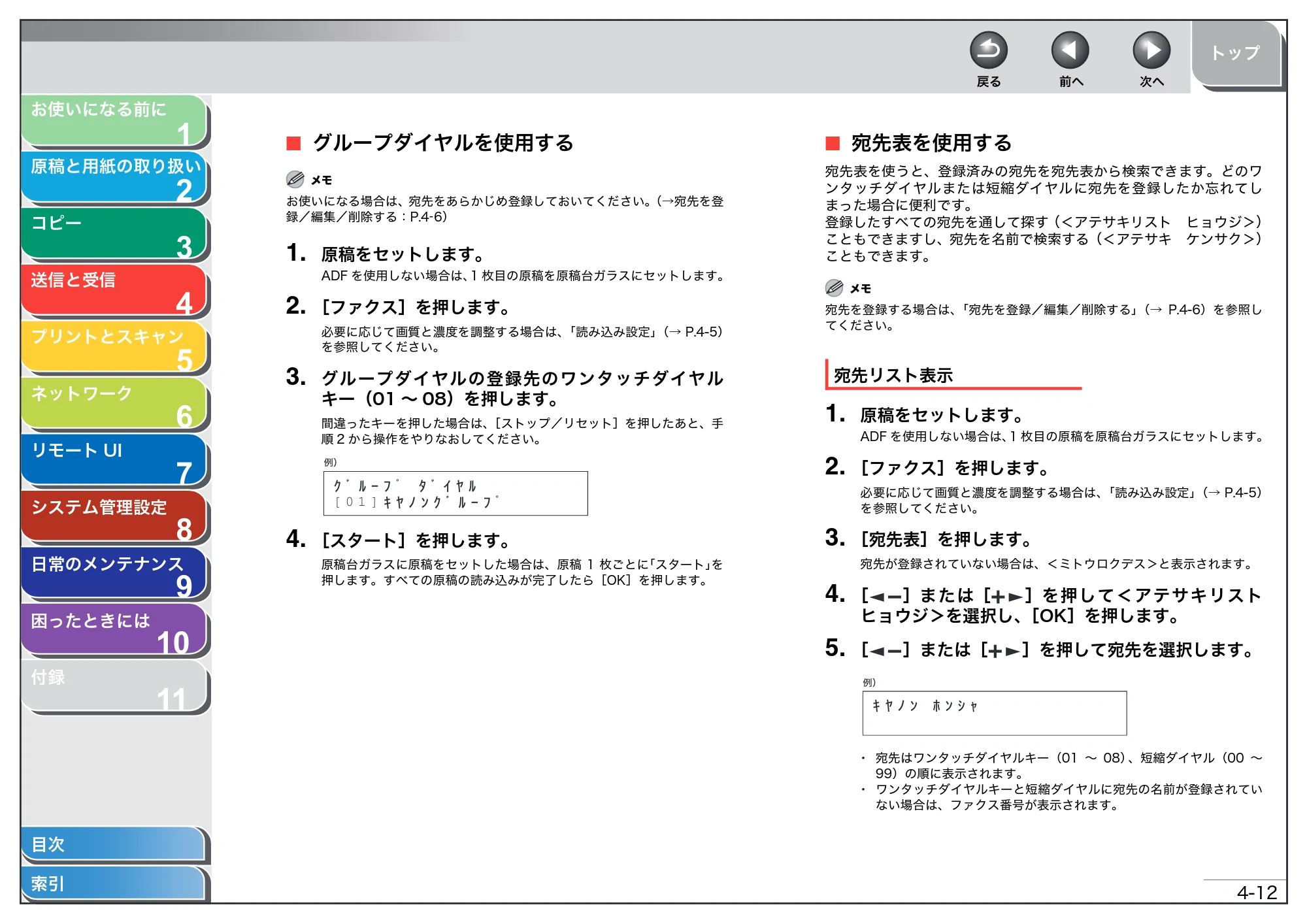1307x924 pixels.
Task: Click the 宛先リスト表示 subheading
Action: (893, 375)
